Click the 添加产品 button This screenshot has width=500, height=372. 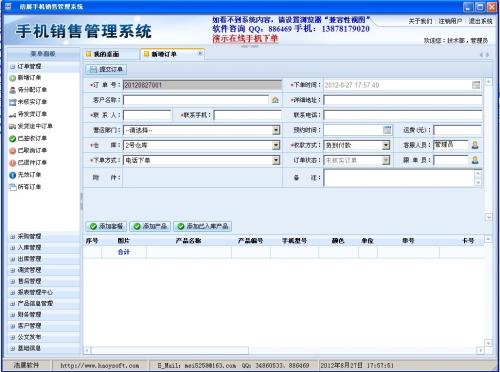tap(150, 226)
